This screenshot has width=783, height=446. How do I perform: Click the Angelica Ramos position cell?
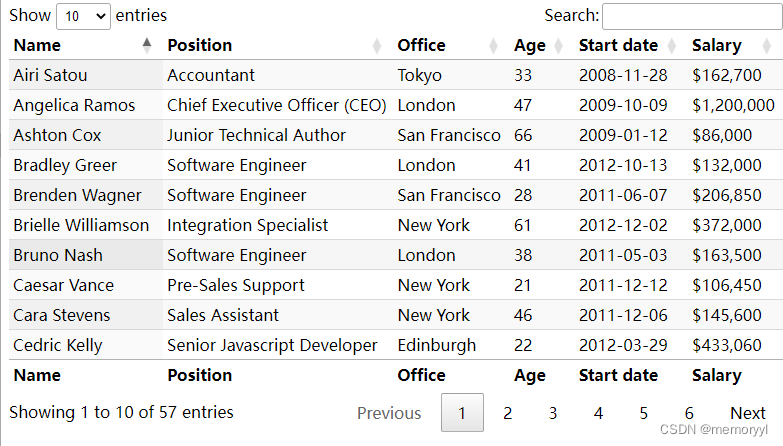tap(276, 105)
